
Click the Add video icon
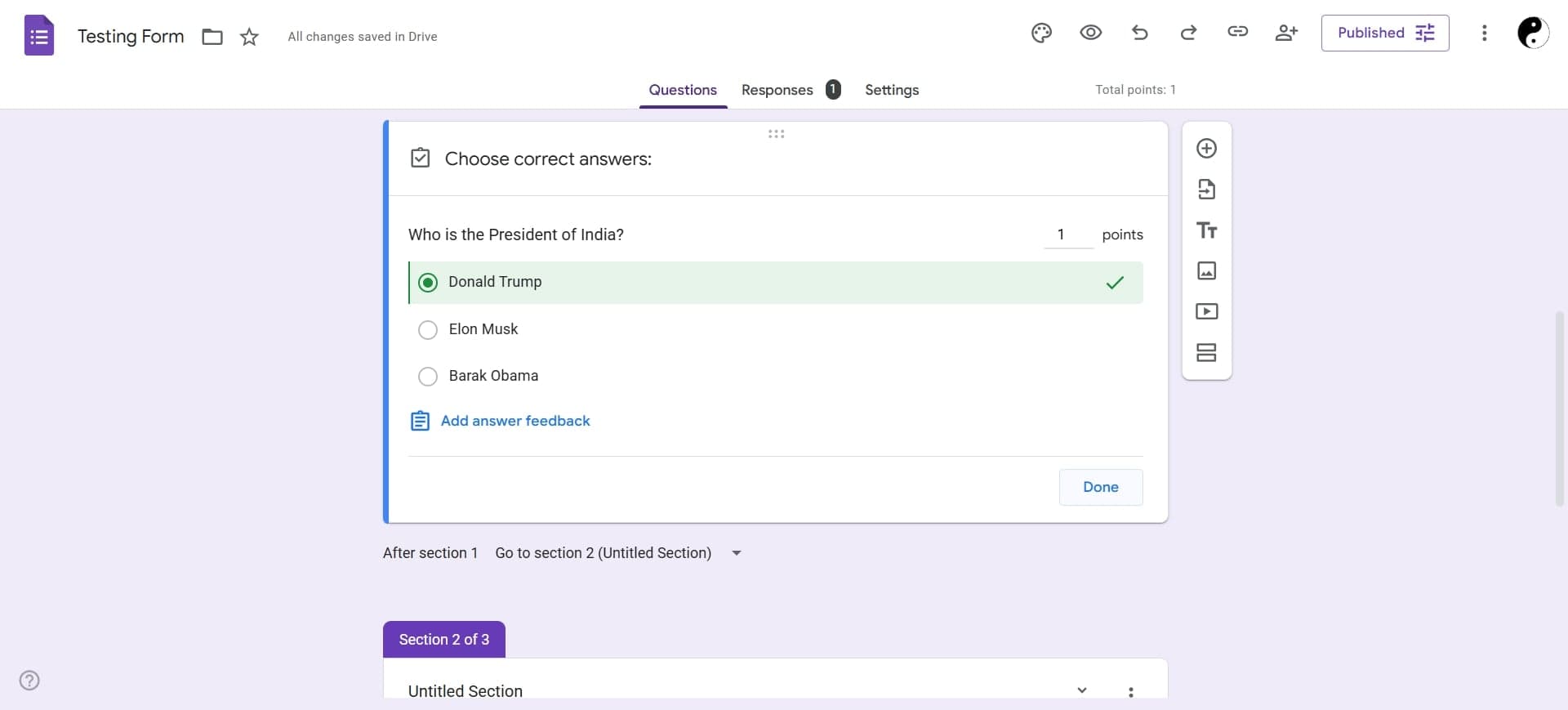tap(1206, 312)
